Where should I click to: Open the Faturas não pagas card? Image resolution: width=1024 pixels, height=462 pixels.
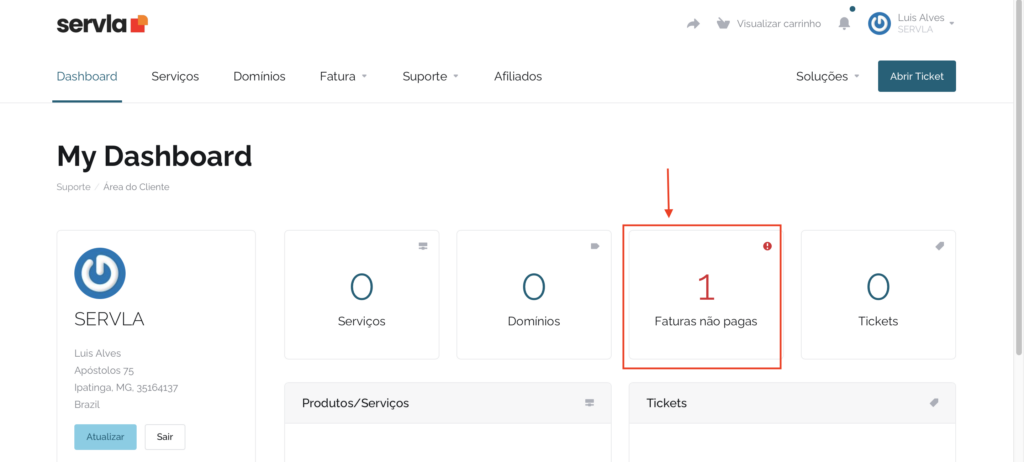706,295
